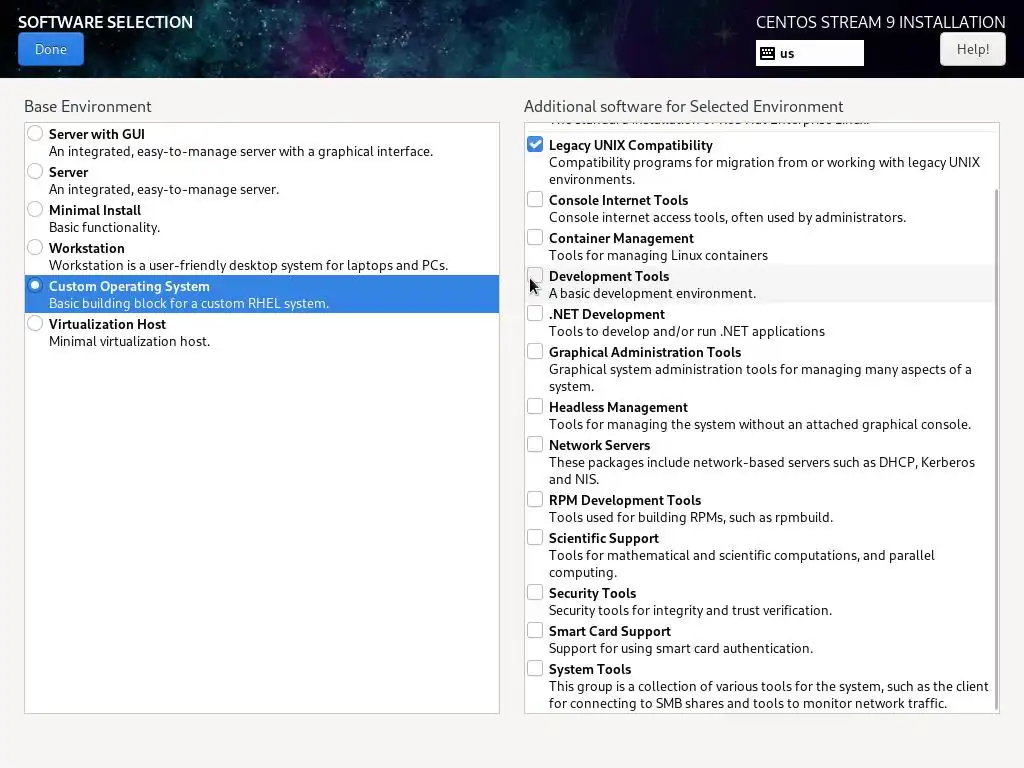Click the Done button
Image resolution: width=1024 pixels, height=768 pixels.
coord(51,49)
